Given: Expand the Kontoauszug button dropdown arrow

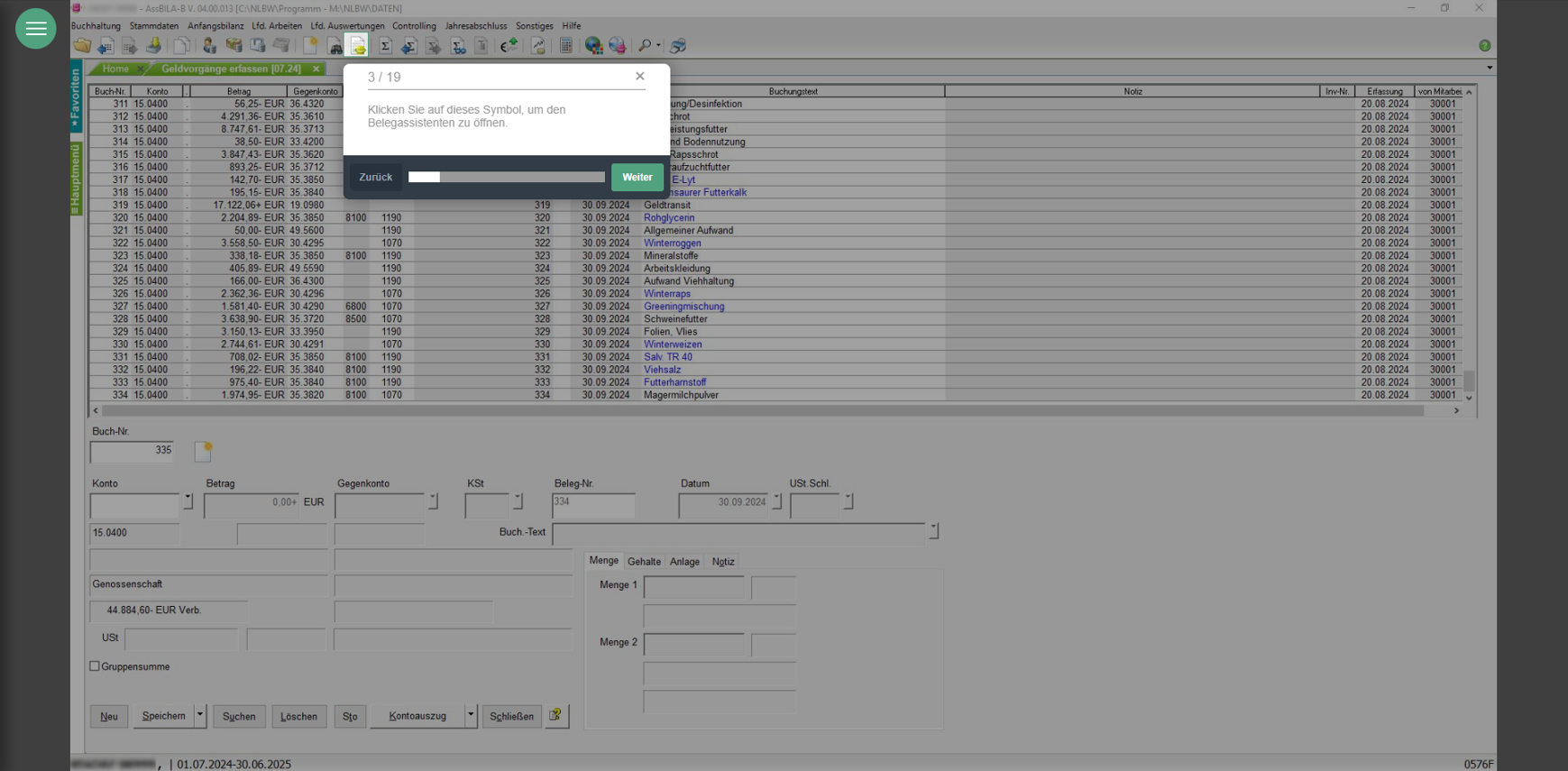Looking at the screenshot, I should coord(470,716).
